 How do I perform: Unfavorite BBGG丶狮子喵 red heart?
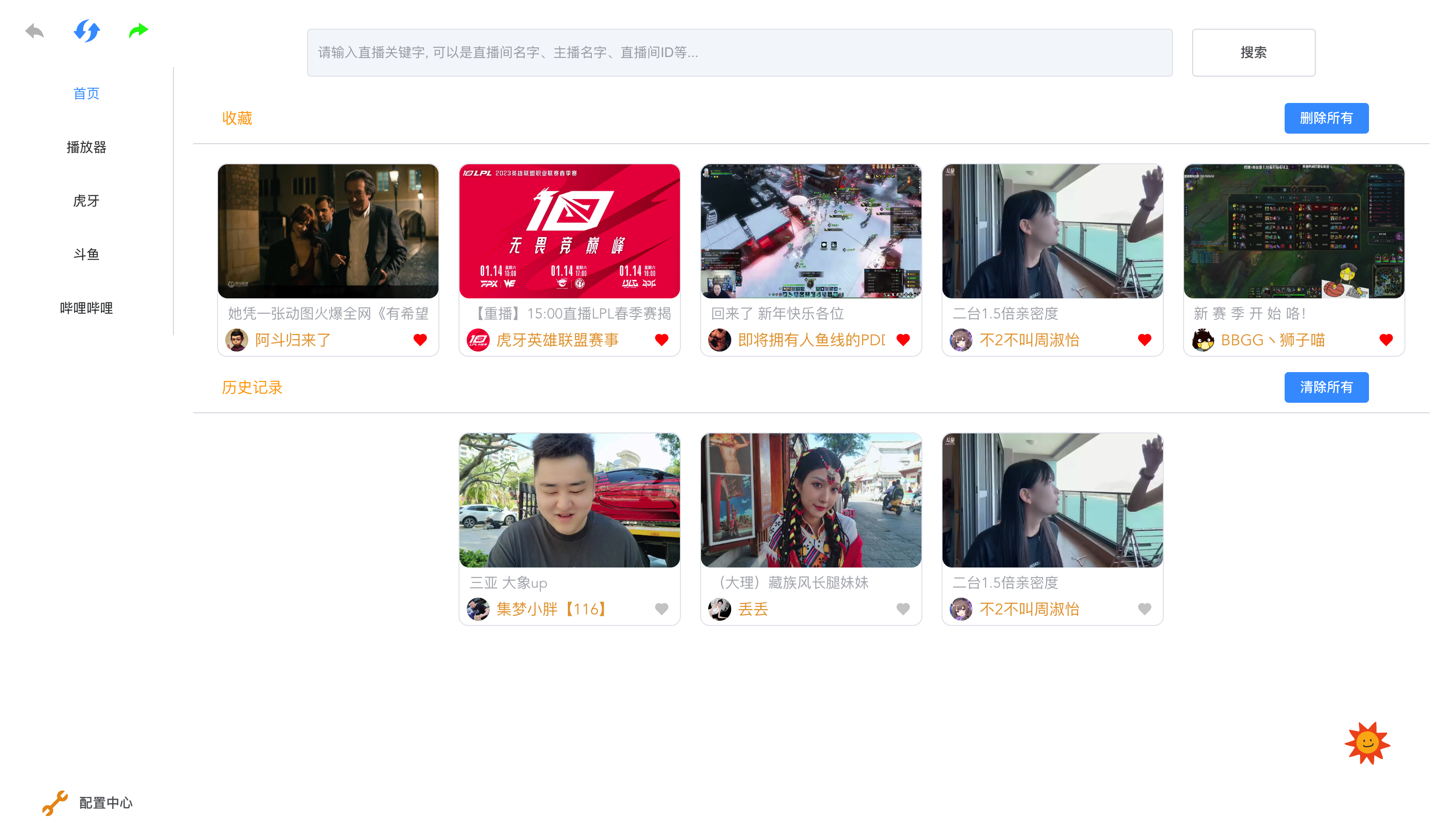(x=1386, y=340)
